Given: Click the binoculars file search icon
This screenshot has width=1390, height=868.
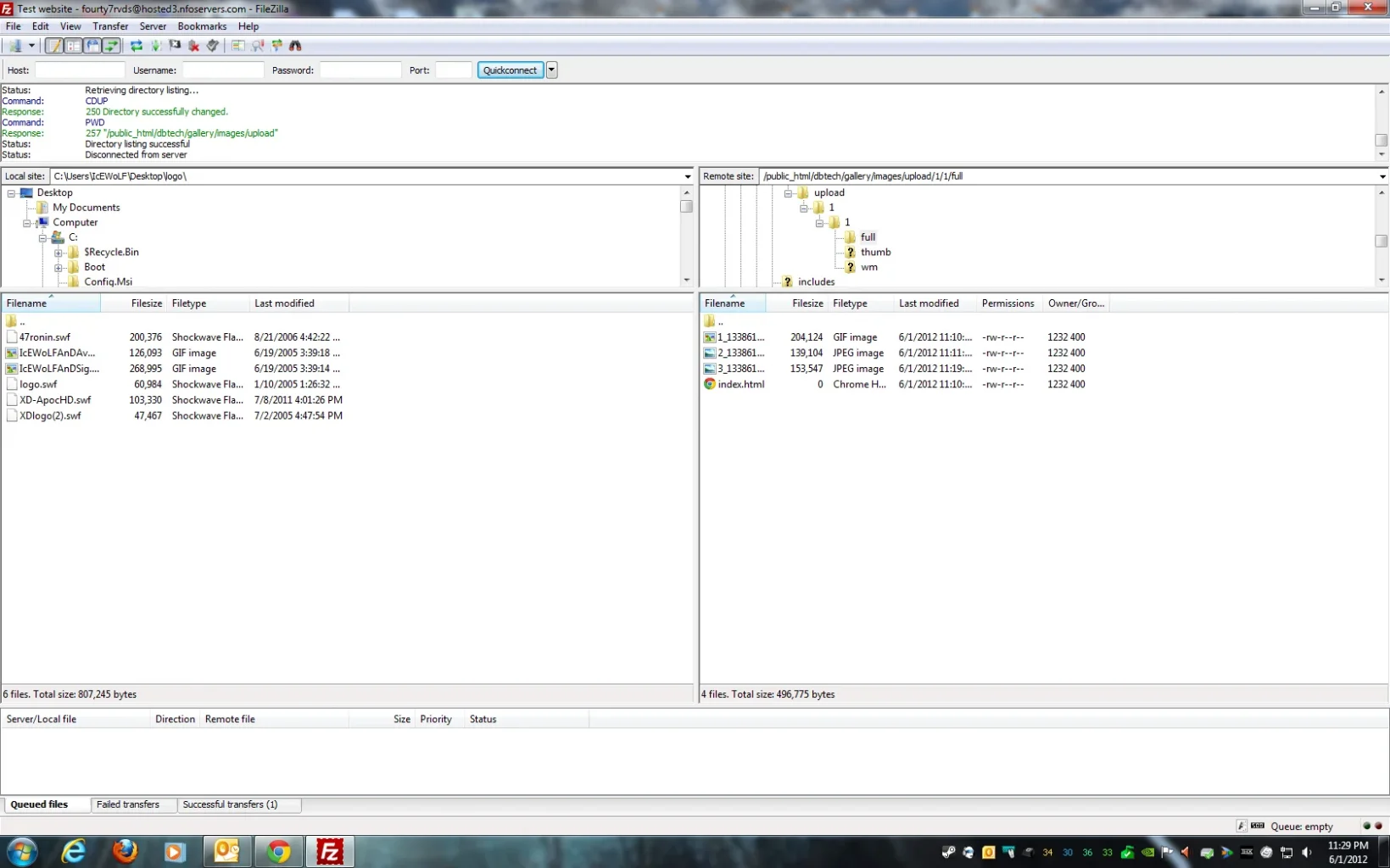Looking at the screenshot, I should pyautogui.click(x=295, y=46).
